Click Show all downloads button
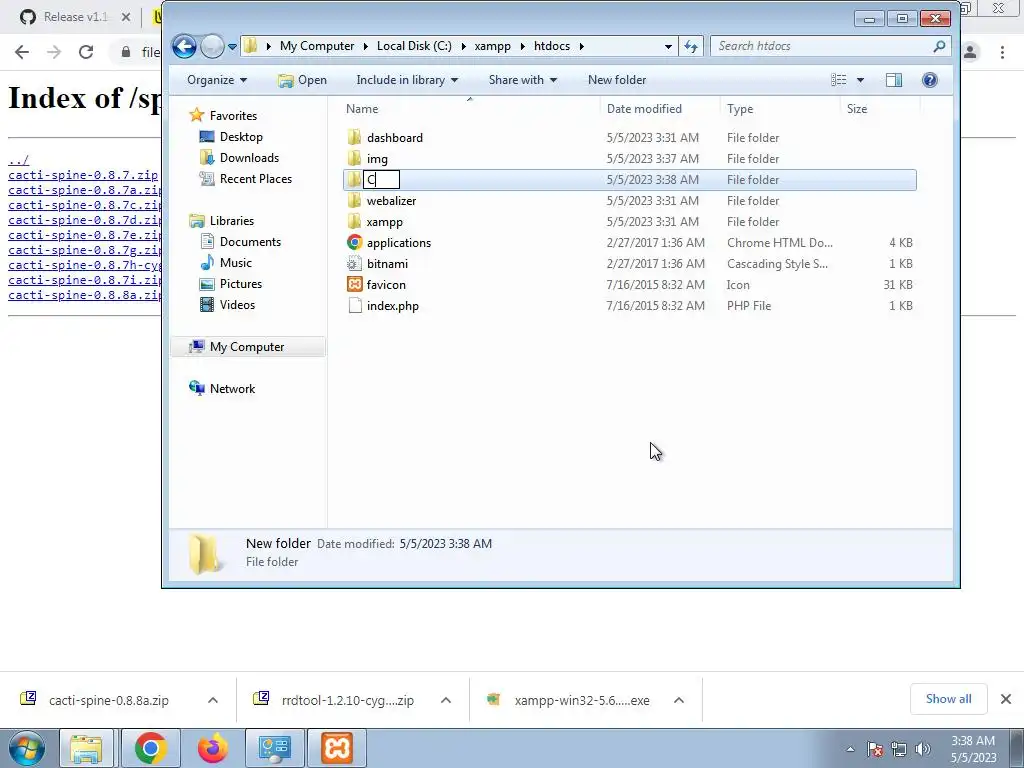 [x=948, y=699]
